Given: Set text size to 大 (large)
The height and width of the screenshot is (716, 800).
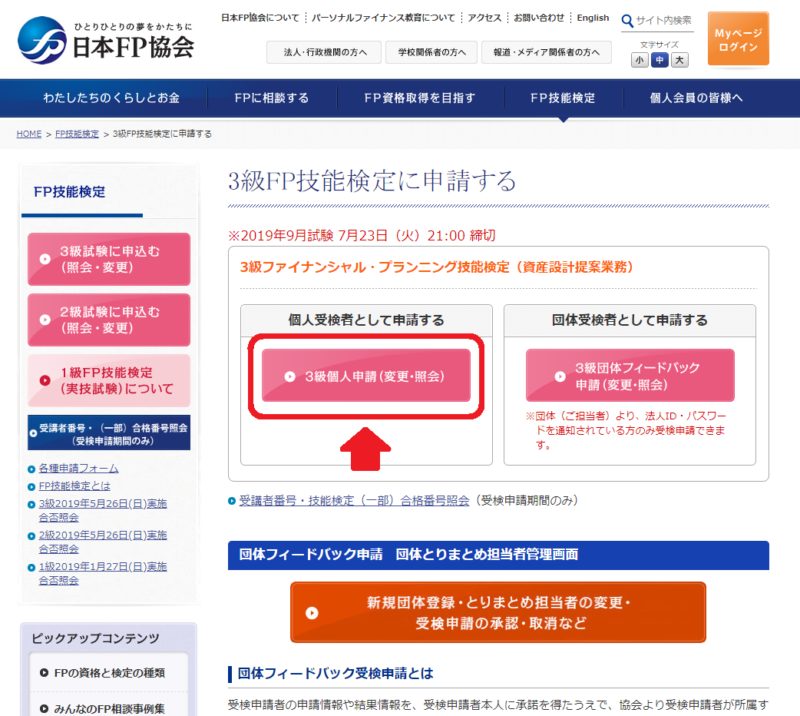Looking at the screenshot, I should (x=679, y=60).
